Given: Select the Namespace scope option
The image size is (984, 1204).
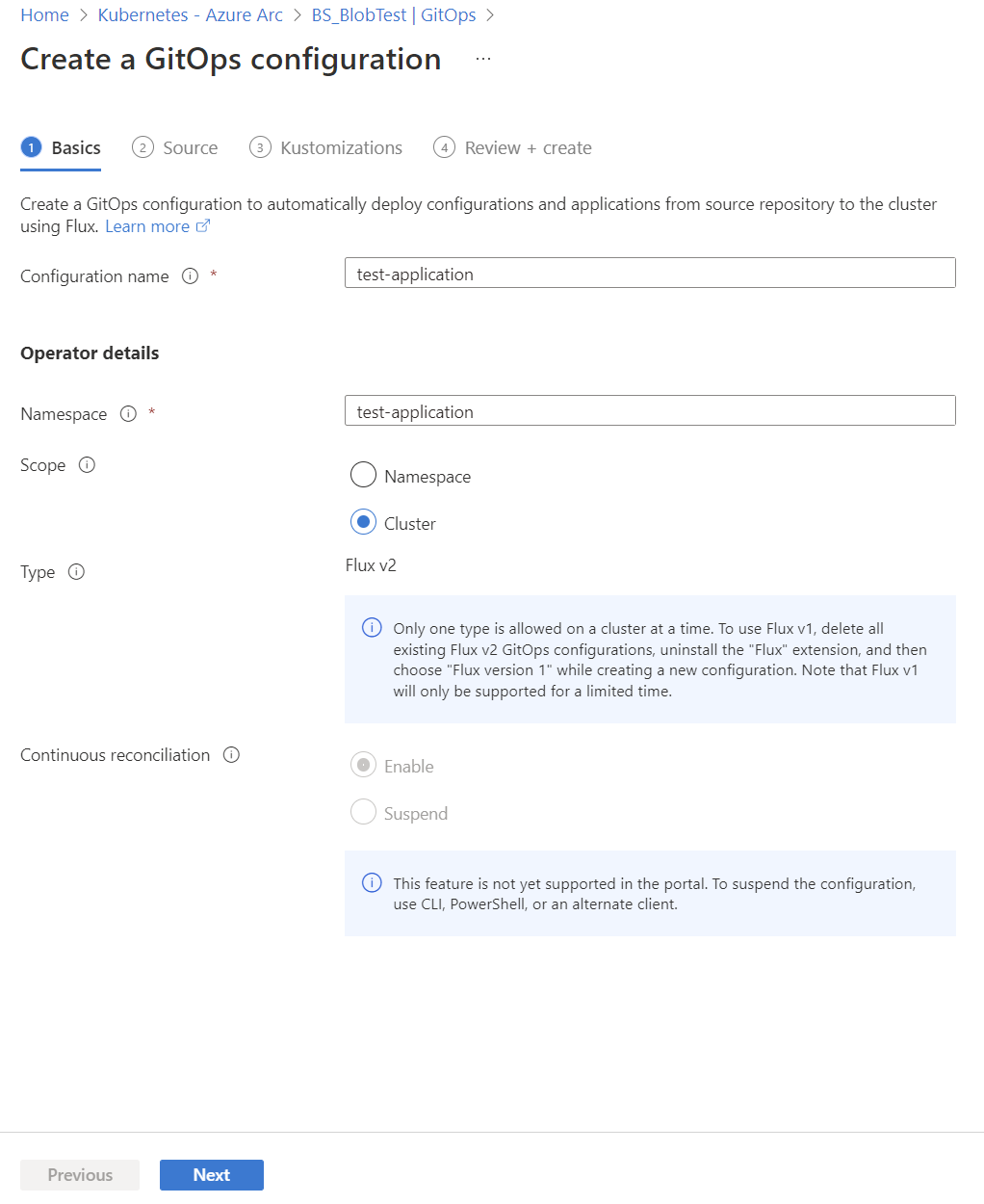Looking at the screenshot, I should pyautogui.click(x=363, y=475).
